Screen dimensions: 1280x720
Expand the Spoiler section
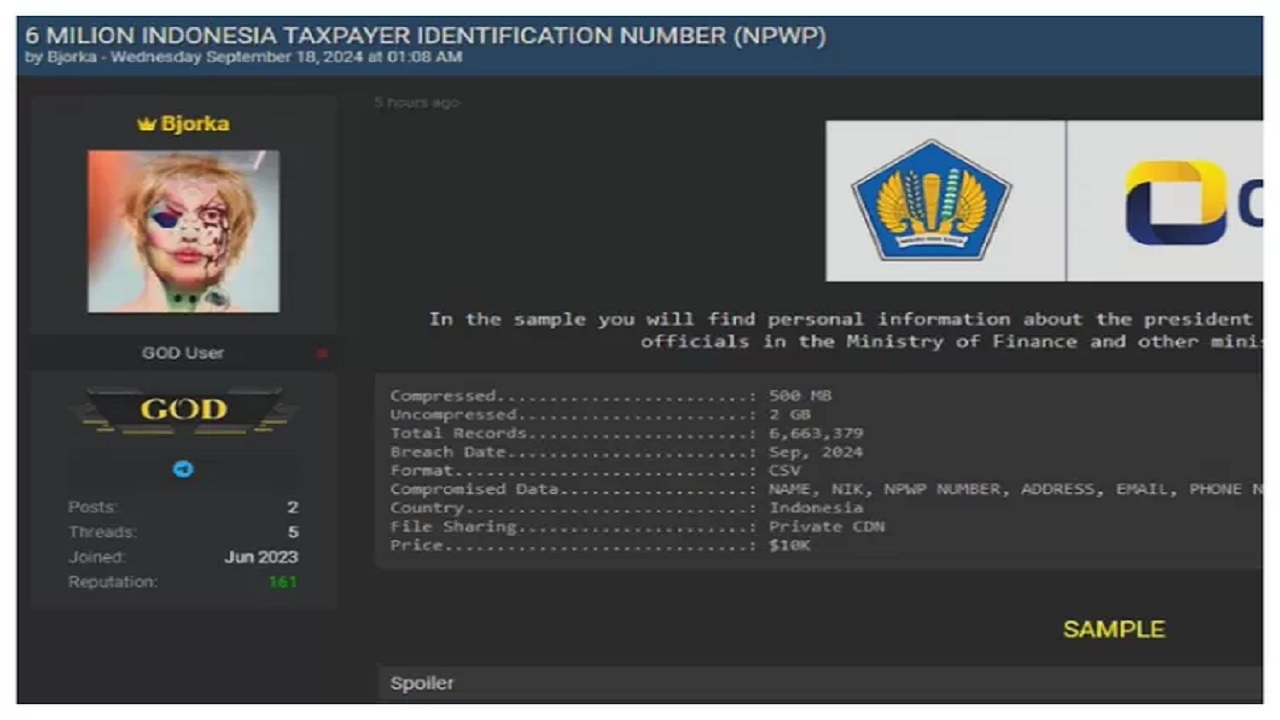coord(422,683)
